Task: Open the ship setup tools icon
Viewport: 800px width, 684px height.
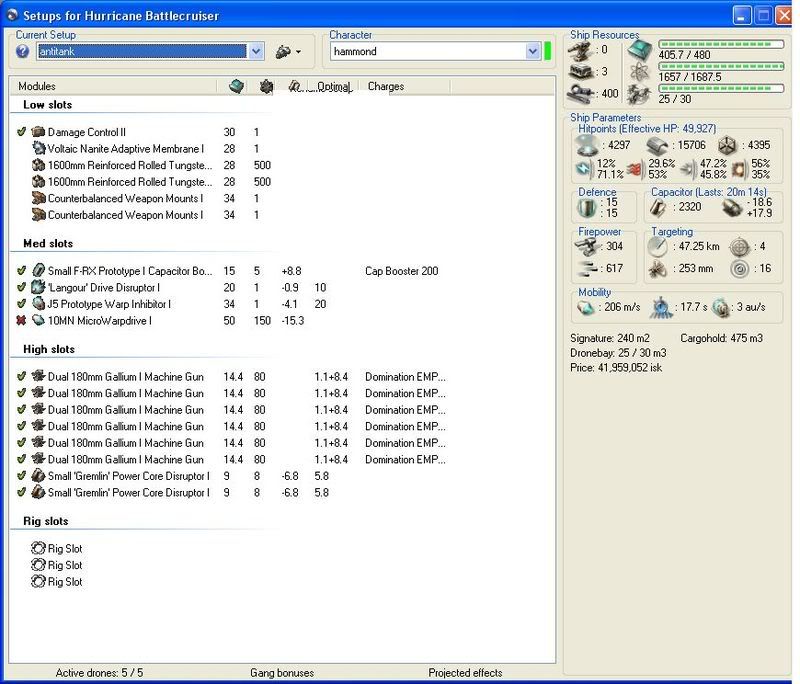Action: click(x=283, y=52)
